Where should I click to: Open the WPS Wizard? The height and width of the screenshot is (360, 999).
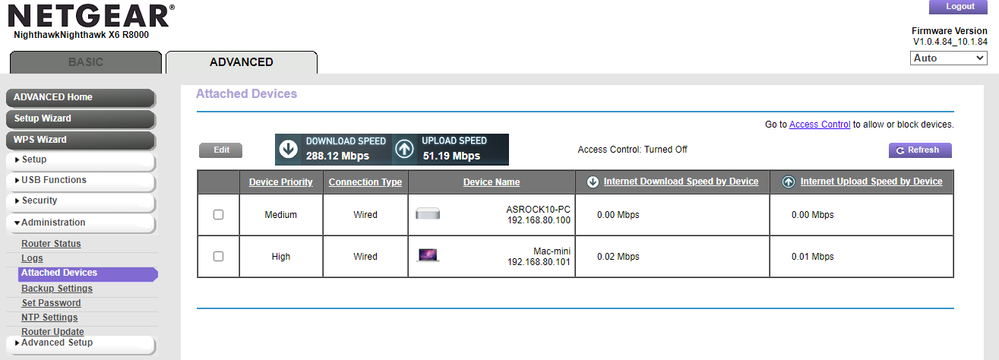[80, 140]
